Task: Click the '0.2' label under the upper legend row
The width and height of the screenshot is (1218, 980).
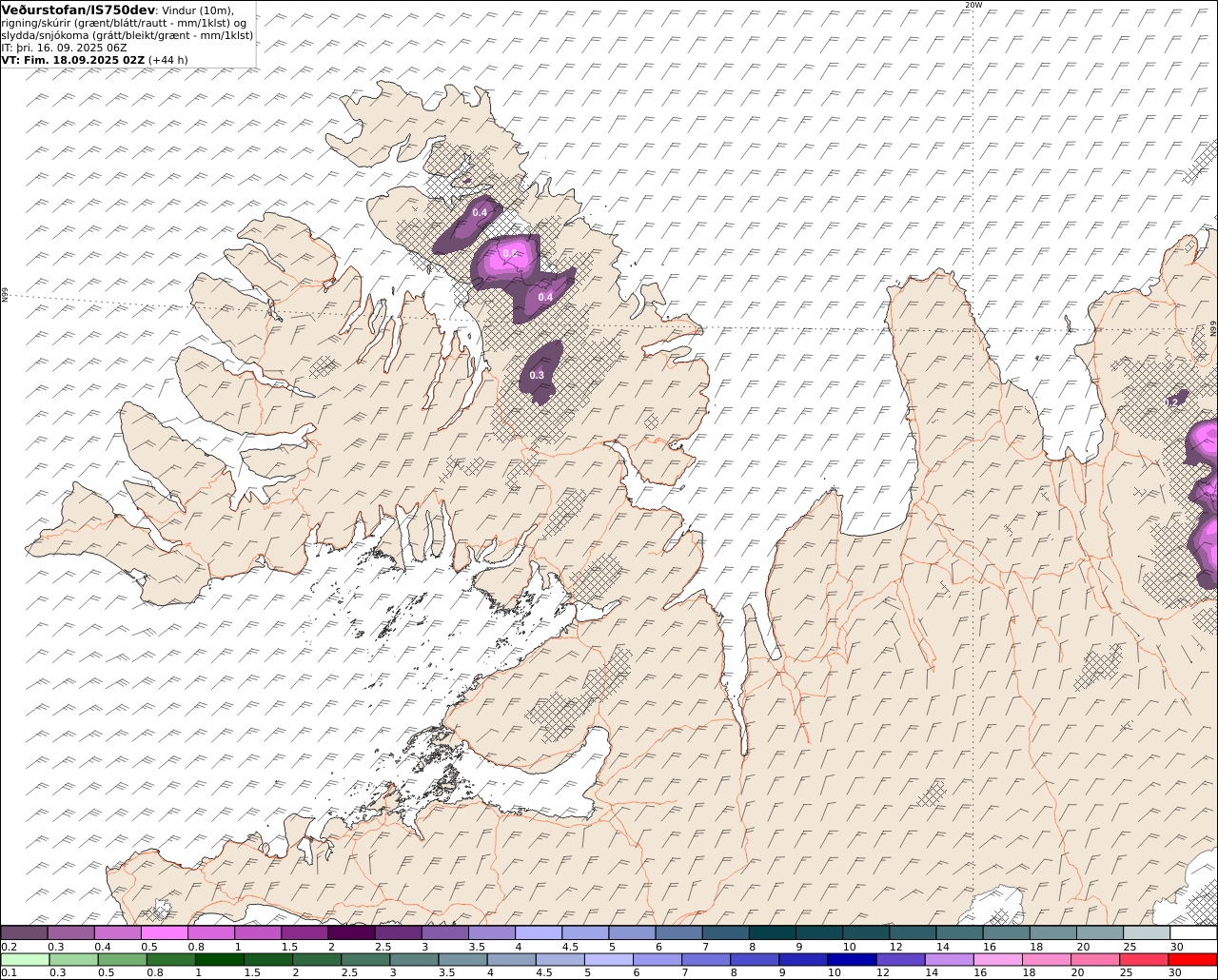Action: coord(9,947)
